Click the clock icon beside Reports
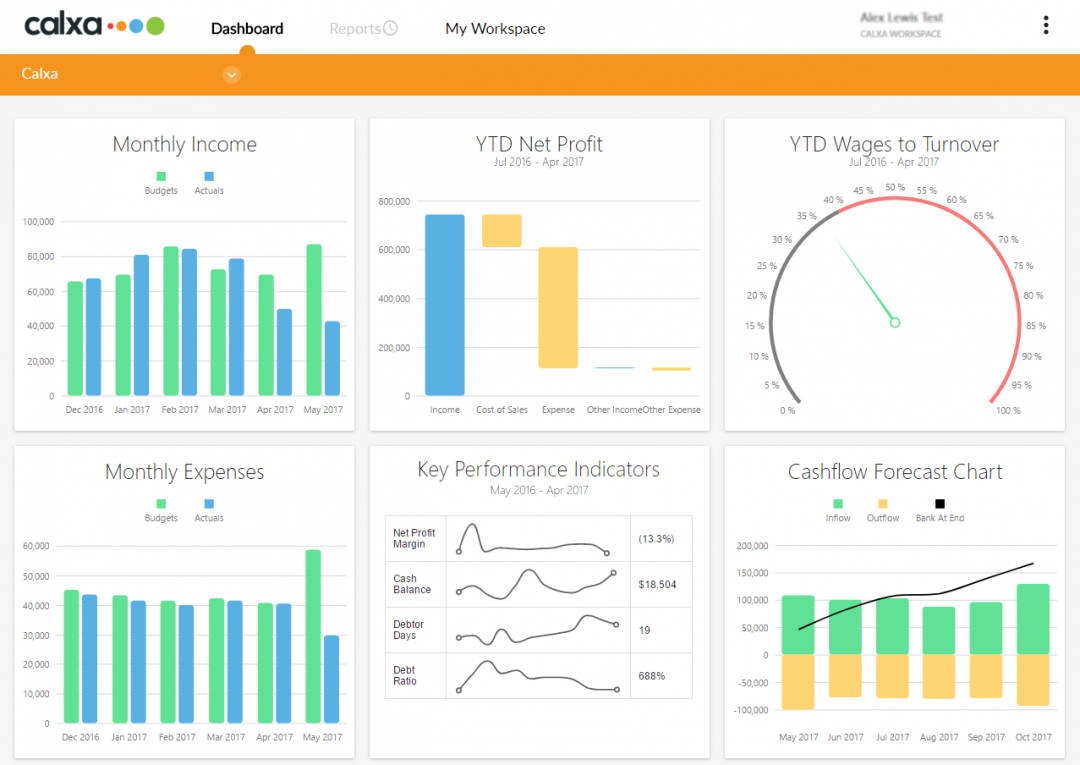Image resolution: width=1080 pixels, height=765 pixels. click(x=390, y=28)
